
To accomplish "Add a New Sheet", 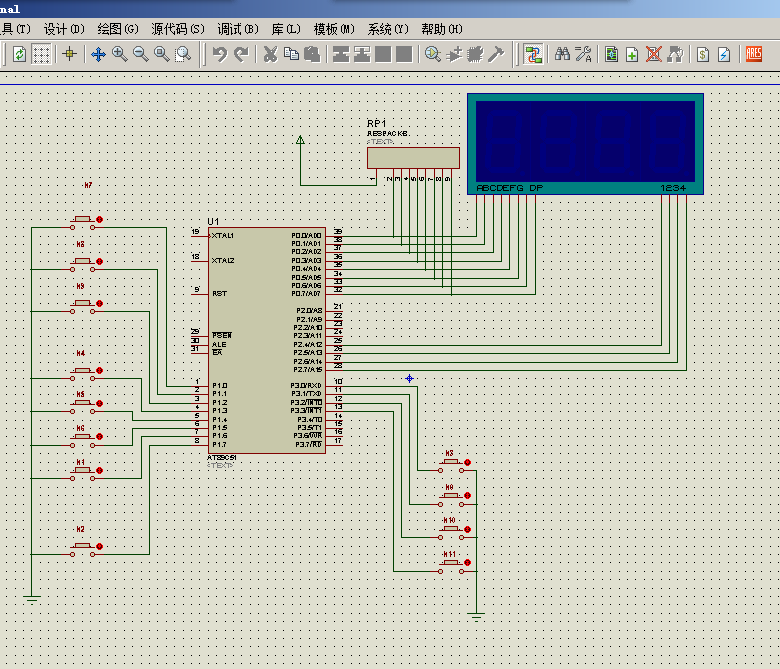I will tap(632, 54).
